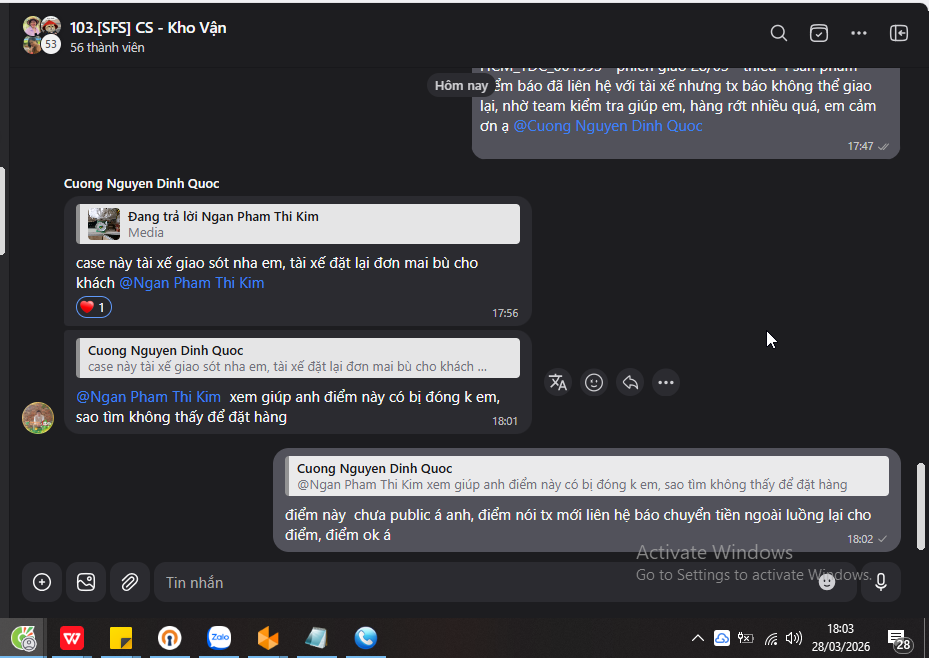
Task: Open the "56 thành viên" member list
Action: tap(107, 47)
